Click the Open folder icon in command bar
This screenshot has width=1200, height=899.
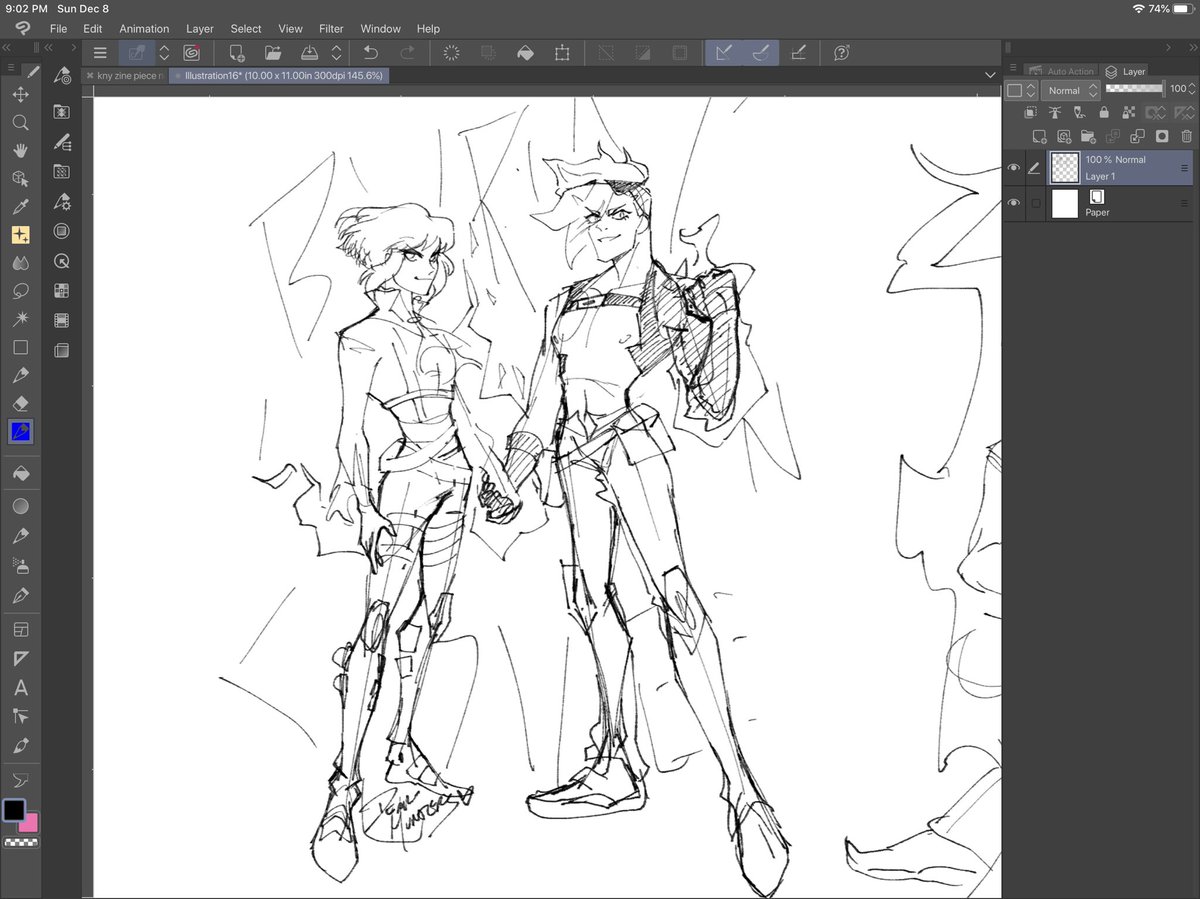point(272,53)
